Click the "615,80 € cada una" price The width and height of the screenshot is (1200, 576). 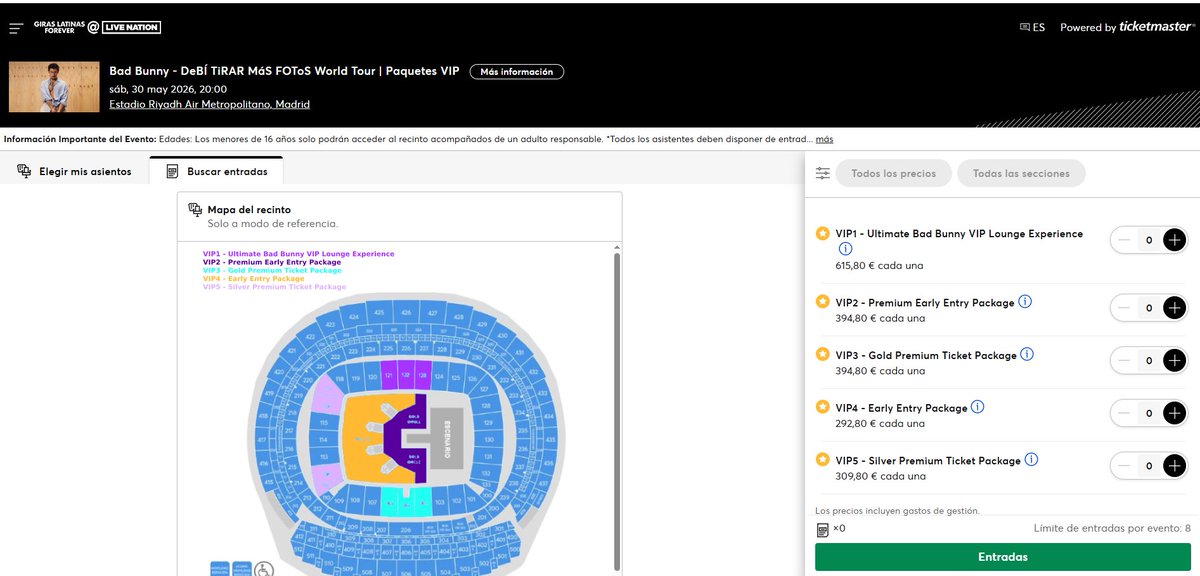point(879,266)
